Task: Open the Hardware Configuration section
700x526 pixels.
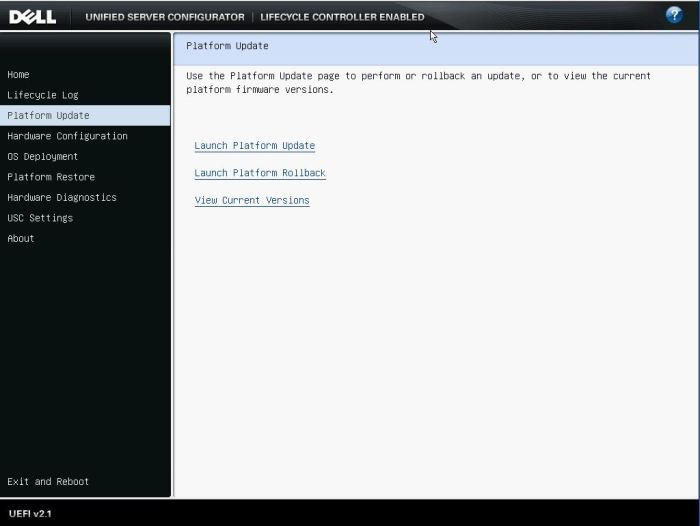Action: click(x=67, y=136)
